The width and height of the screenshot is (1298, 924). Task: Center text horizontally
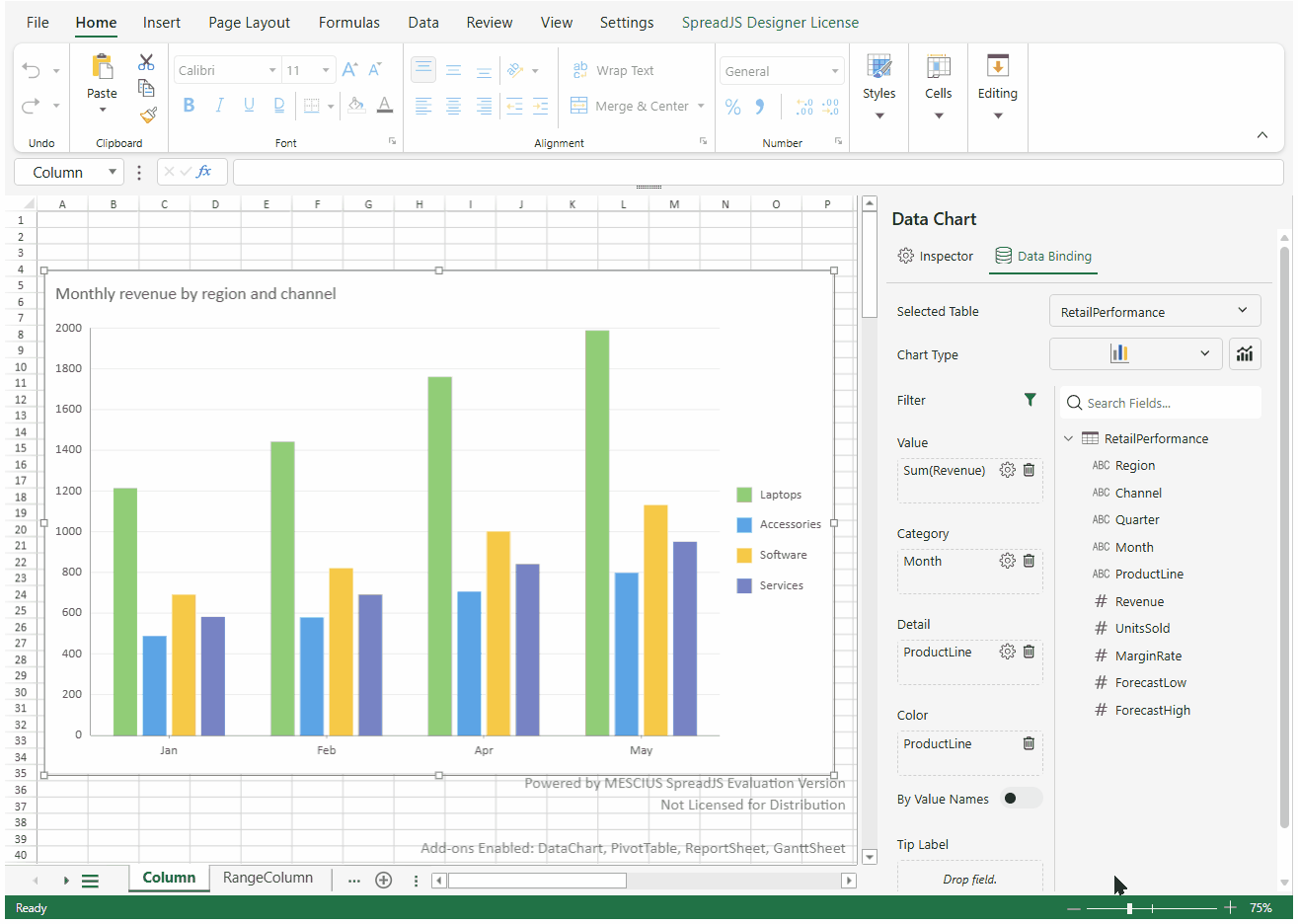[x=454, y=106]
